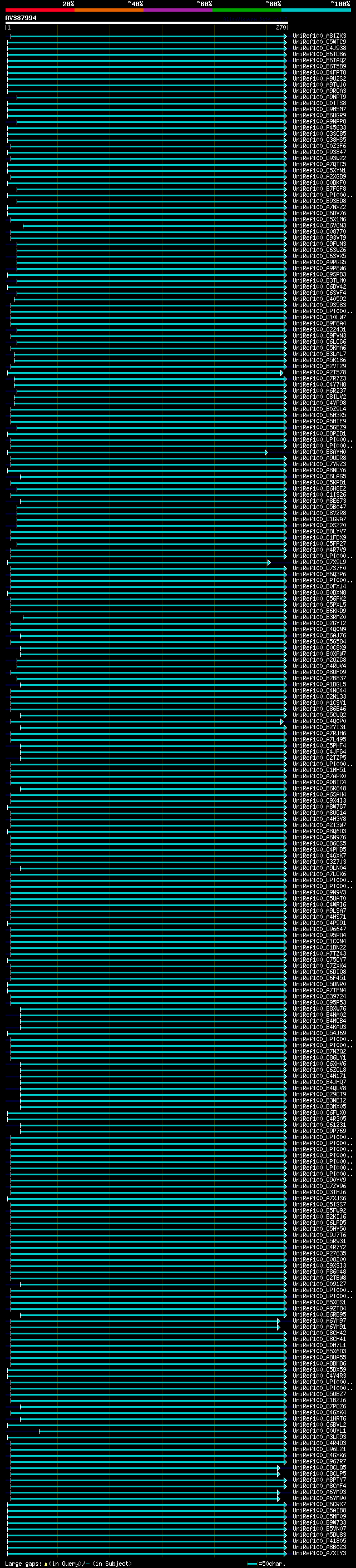Click the red 20% identity color bar
The height and width of the screenshot is (1568, 356).
(40, 10)
